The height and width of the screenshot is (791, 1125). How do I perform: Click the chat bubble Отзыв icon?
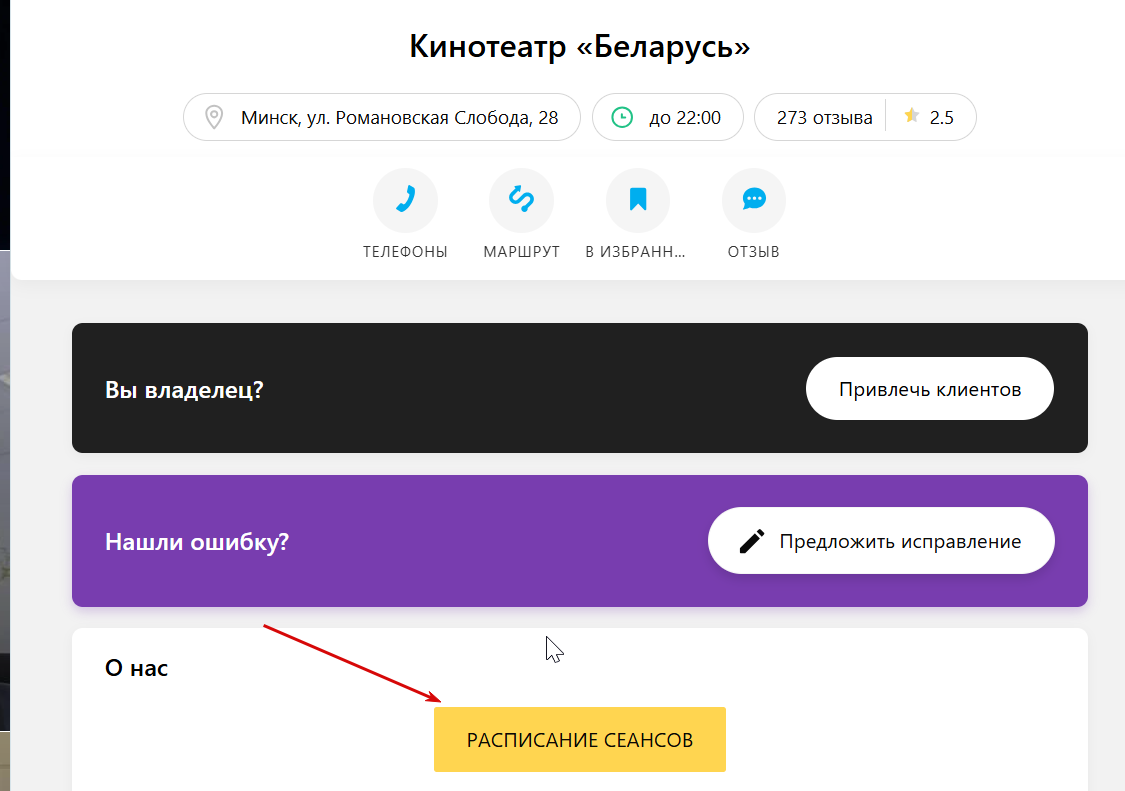pos(754,200)
